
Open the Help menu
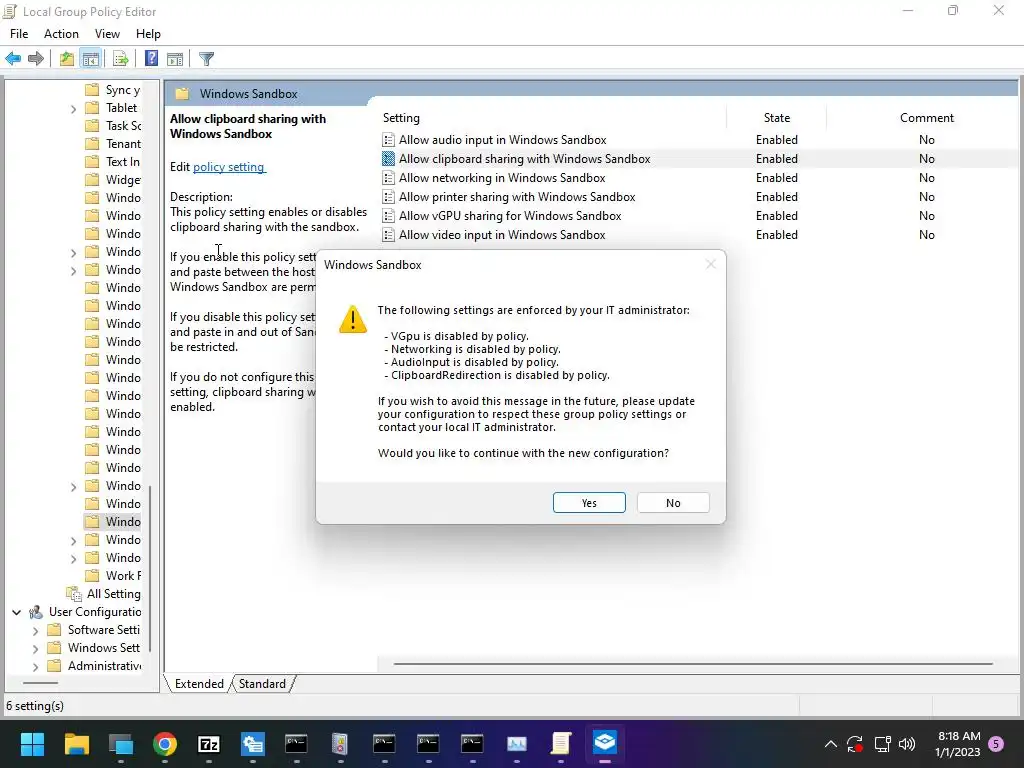pos(148,34)
